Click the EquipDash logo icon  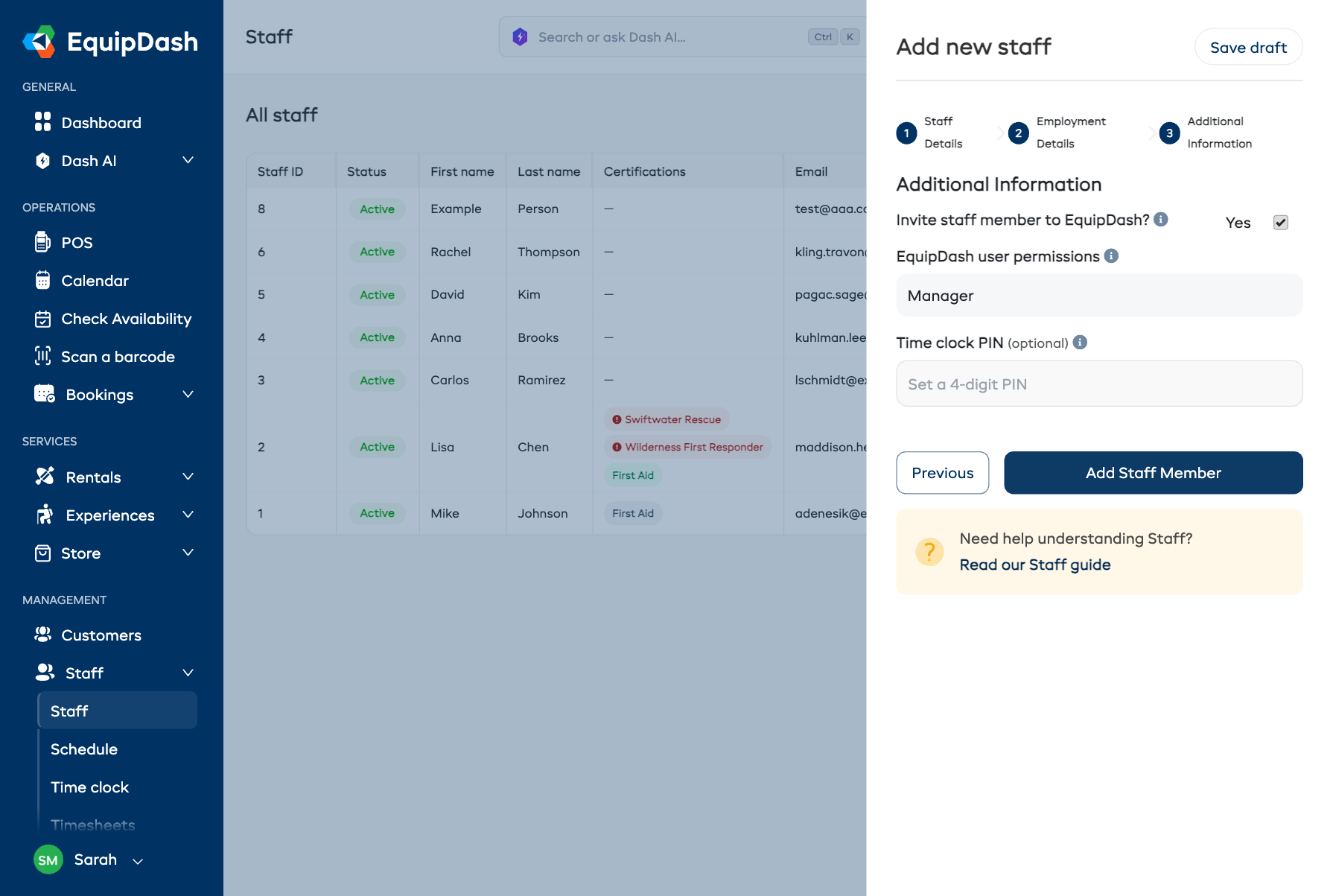pos(39,42)
